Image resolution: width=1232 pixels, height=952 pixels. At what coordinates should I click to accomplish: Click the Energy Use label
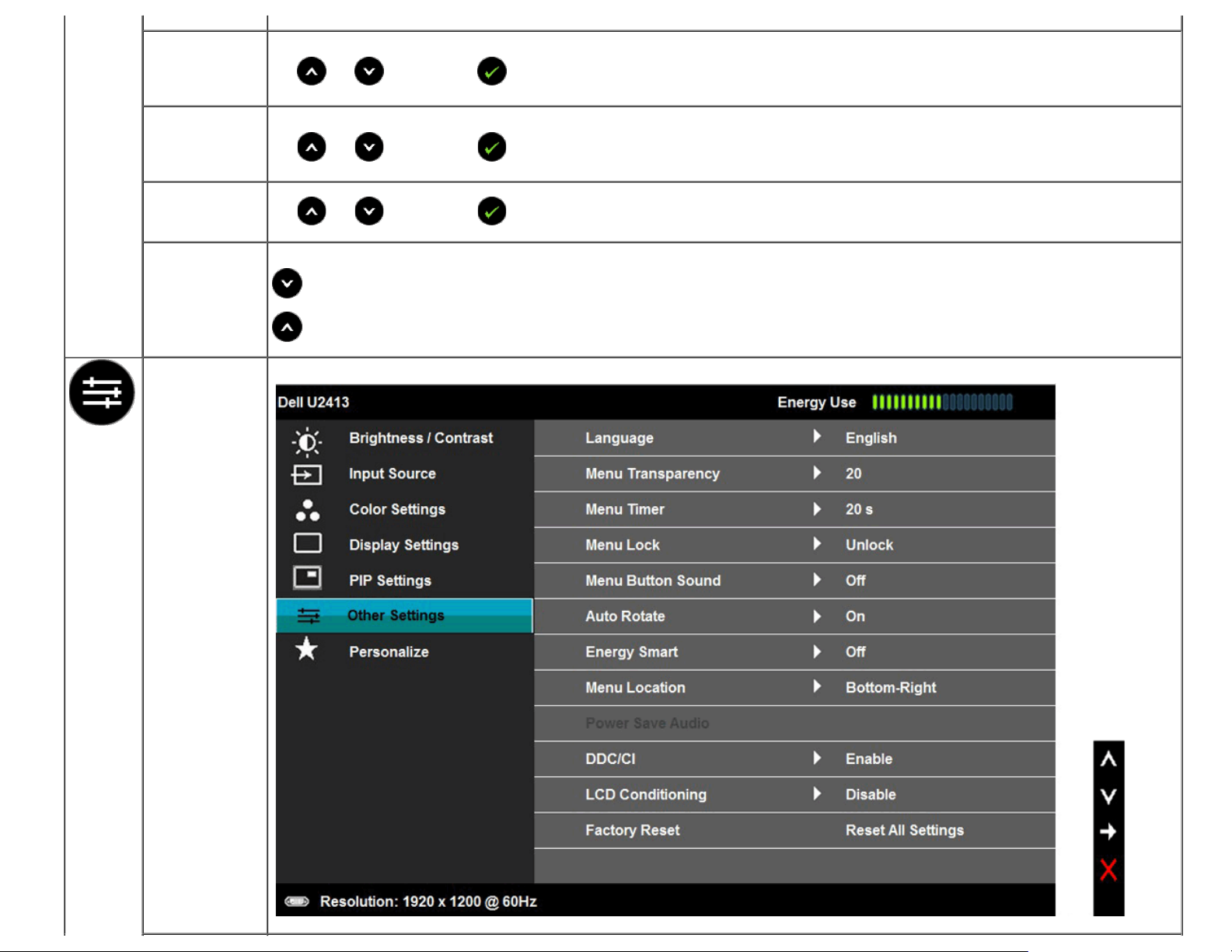tap(817, 402)
